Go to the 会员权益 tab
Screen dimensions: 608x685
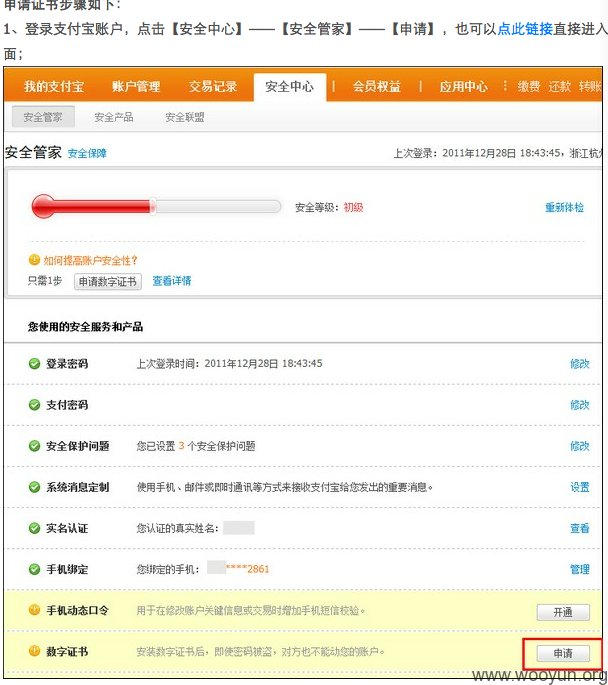(377, 86)
